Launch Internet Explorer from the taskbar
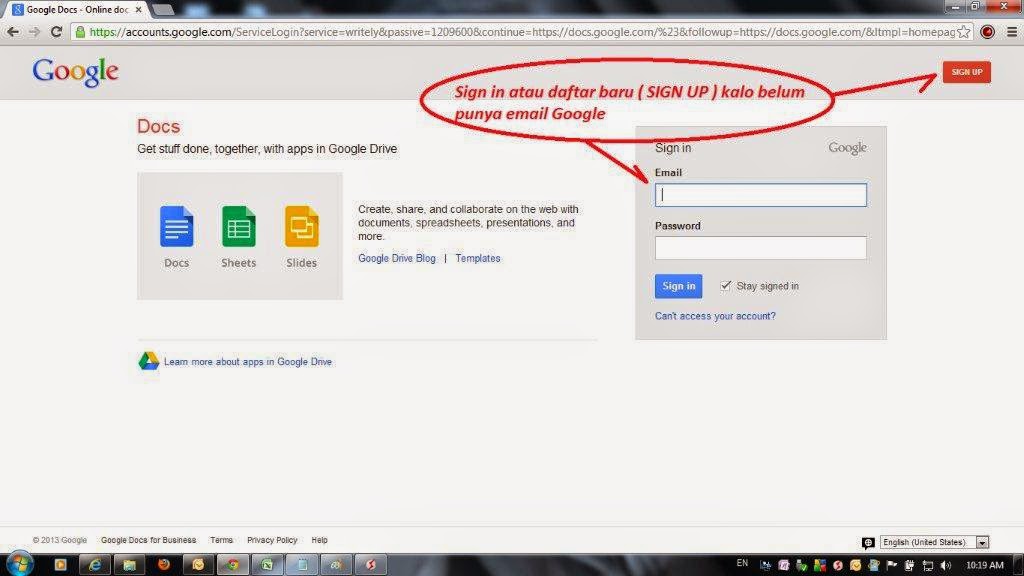Image resolution: width=1024 pixels, height=576 pixels. [95, 564]
